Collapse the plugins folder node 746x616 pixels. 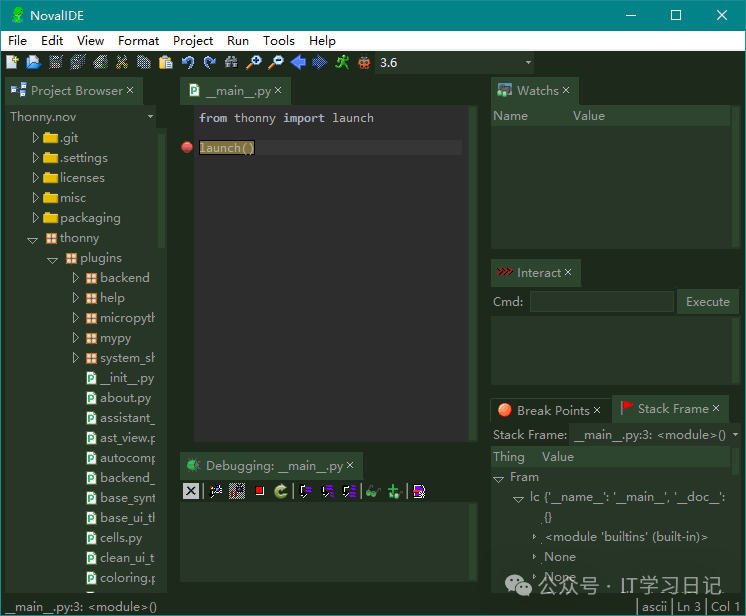[53, 259]
